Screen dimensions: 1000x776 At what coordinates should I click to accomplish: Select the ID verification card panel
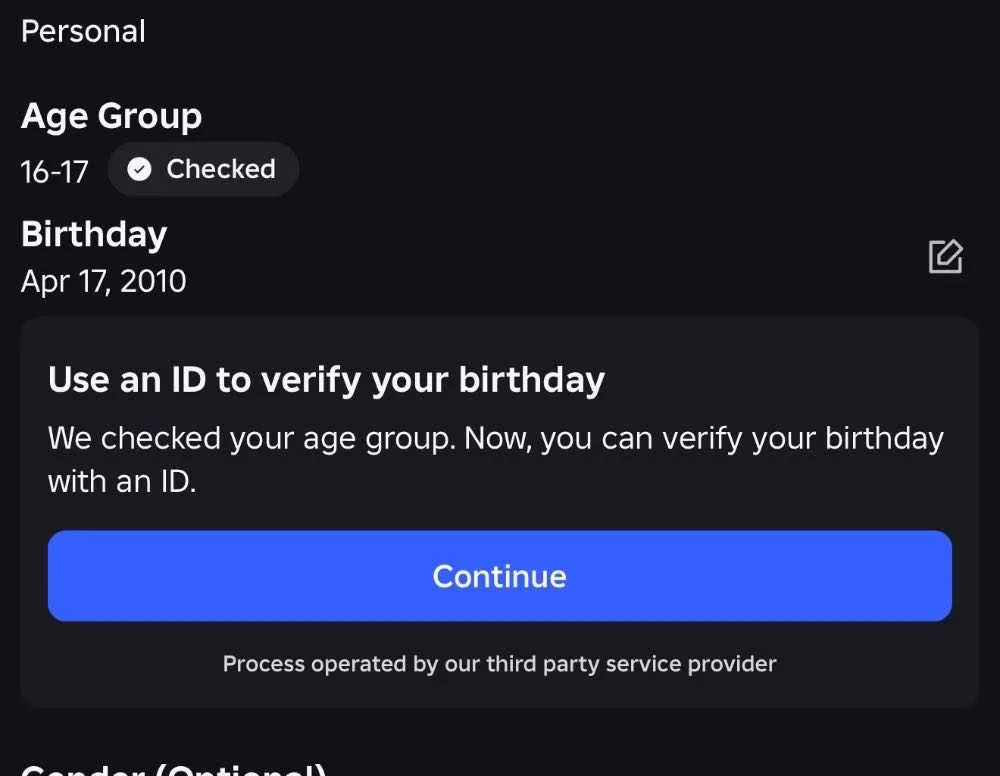[x=499, y=512]
